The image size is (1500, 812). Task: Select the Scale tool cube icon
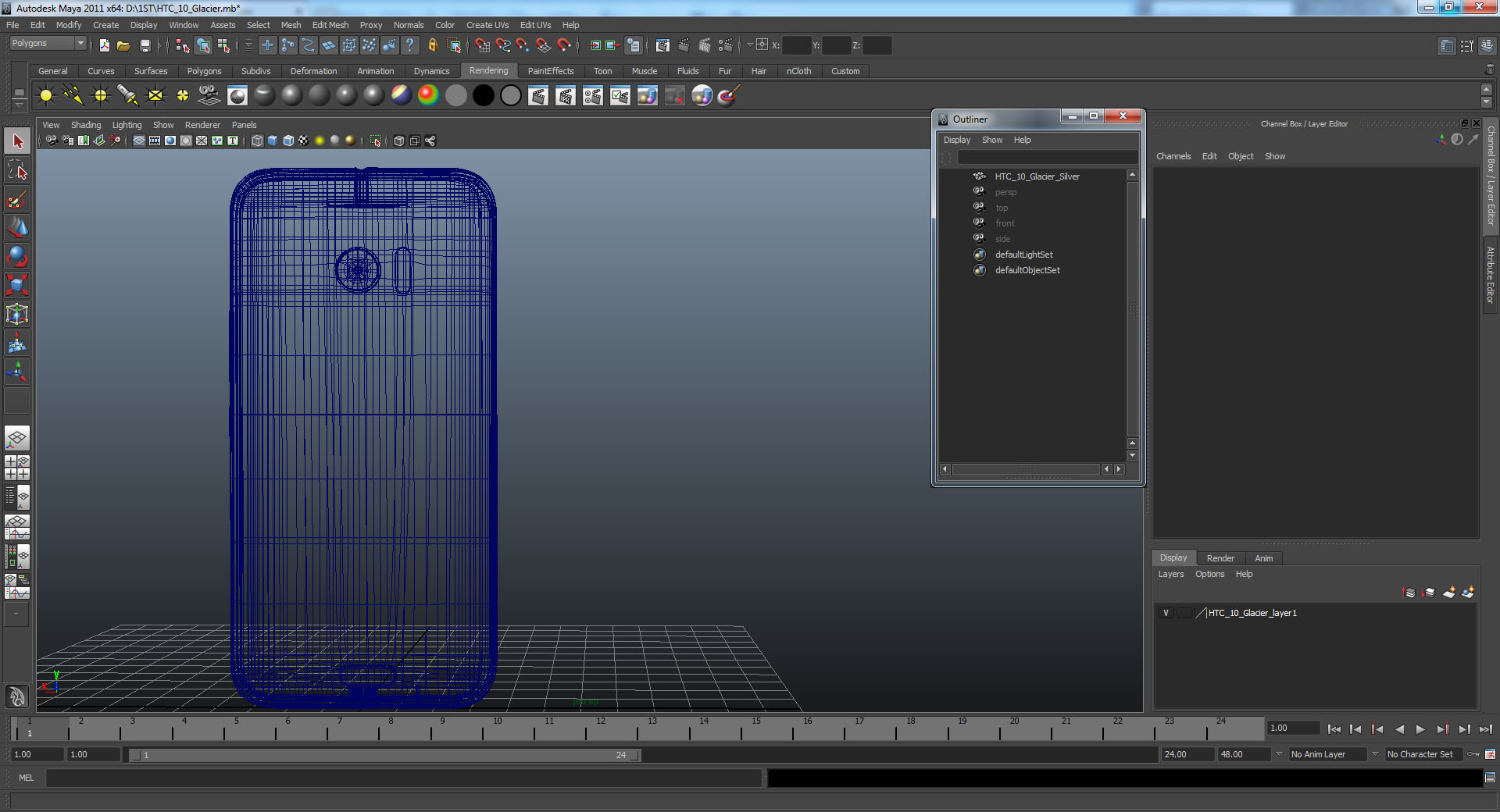[x=17, y=285]
